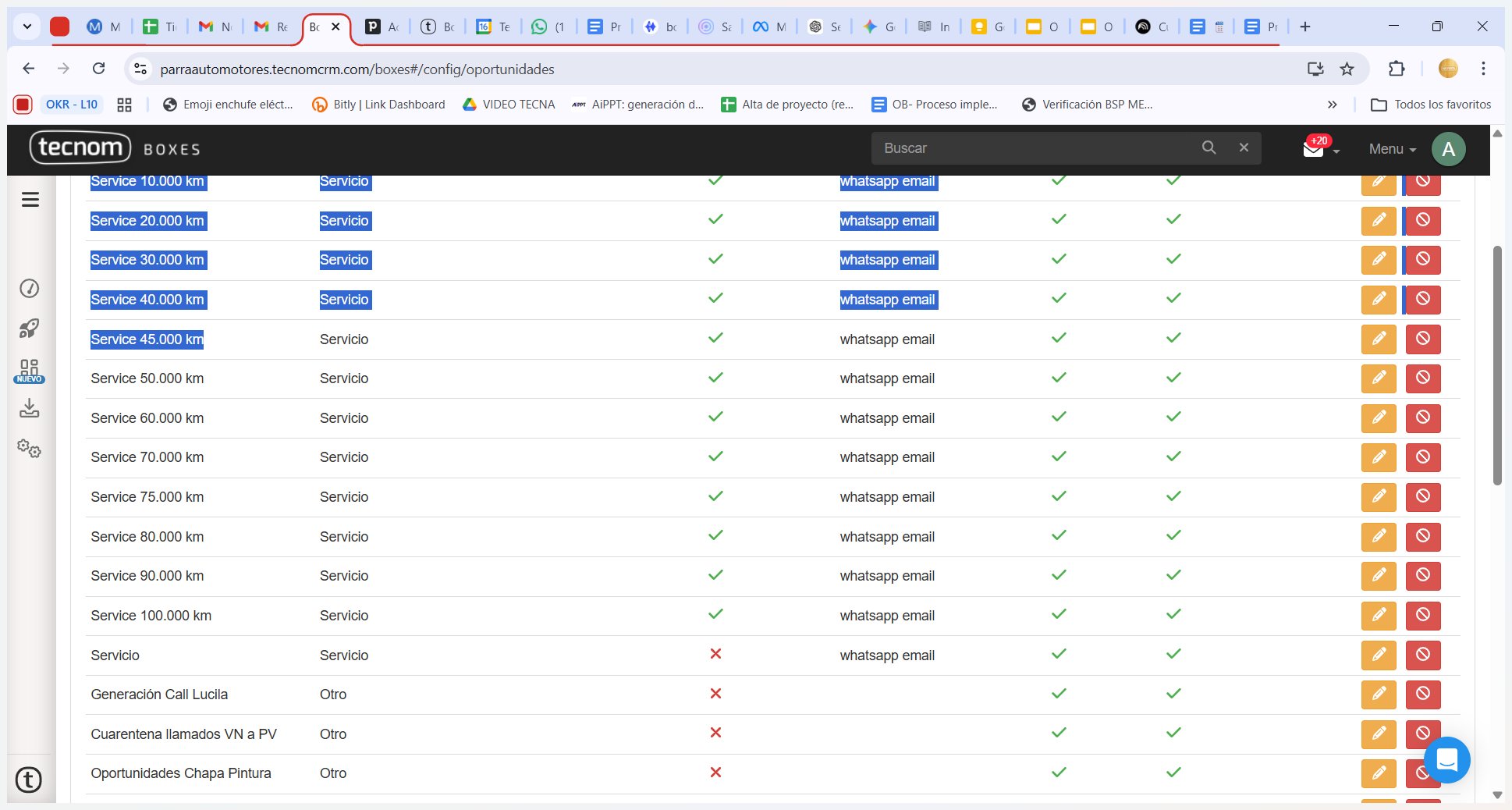Click first green check for Service 70.000 km
Image resolution: width=1512 pixels, height=810 pixels.
(x=715, y=457)
